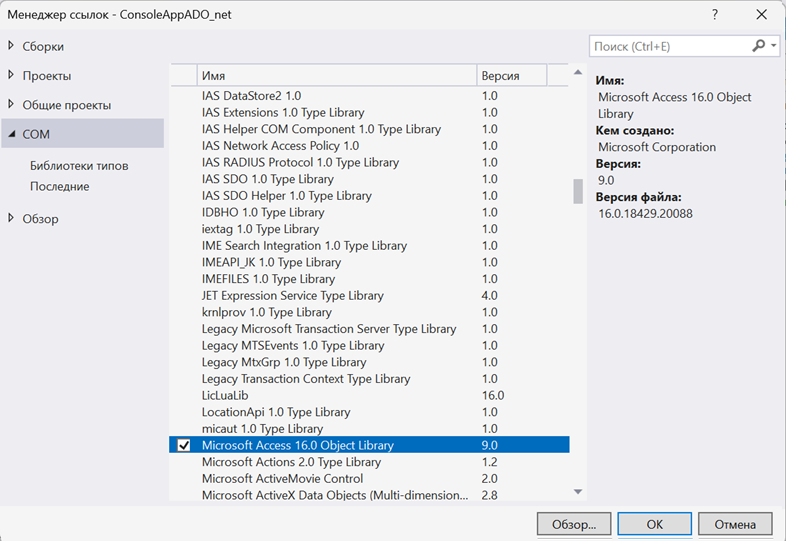The width and height of the screenshot is (786, 541).
Task: Select JET Expression Service Type Library row
Action: (x=292, y=295)
